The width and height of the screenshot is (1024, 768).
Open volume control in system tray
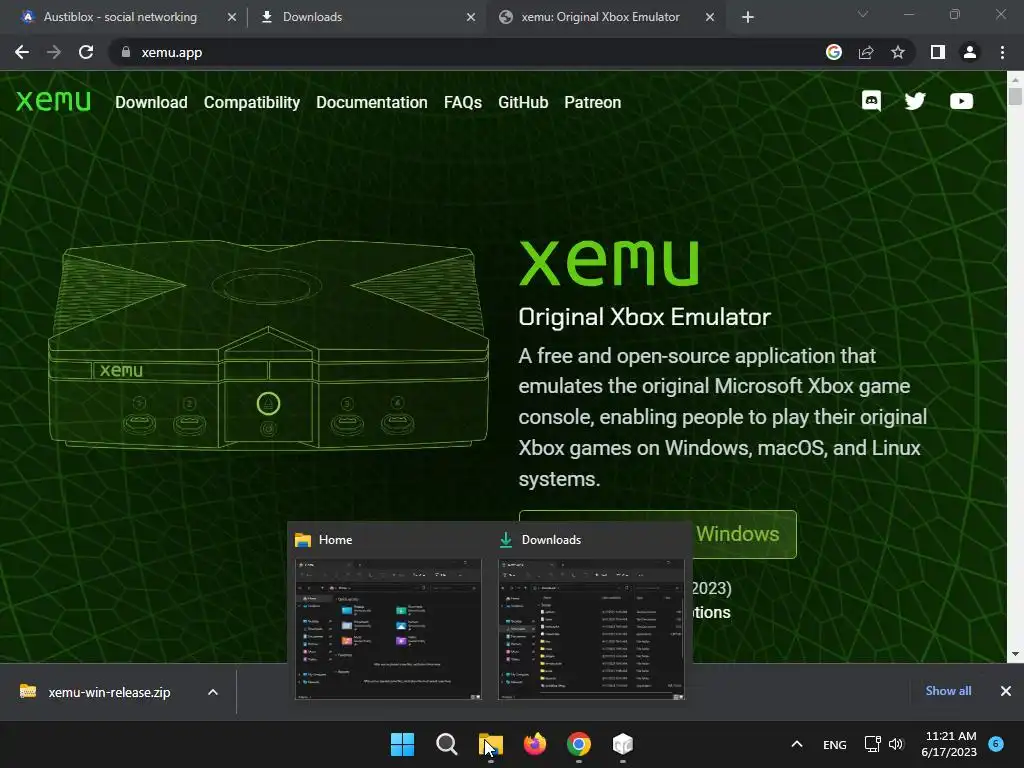click(x=896, y=744)
